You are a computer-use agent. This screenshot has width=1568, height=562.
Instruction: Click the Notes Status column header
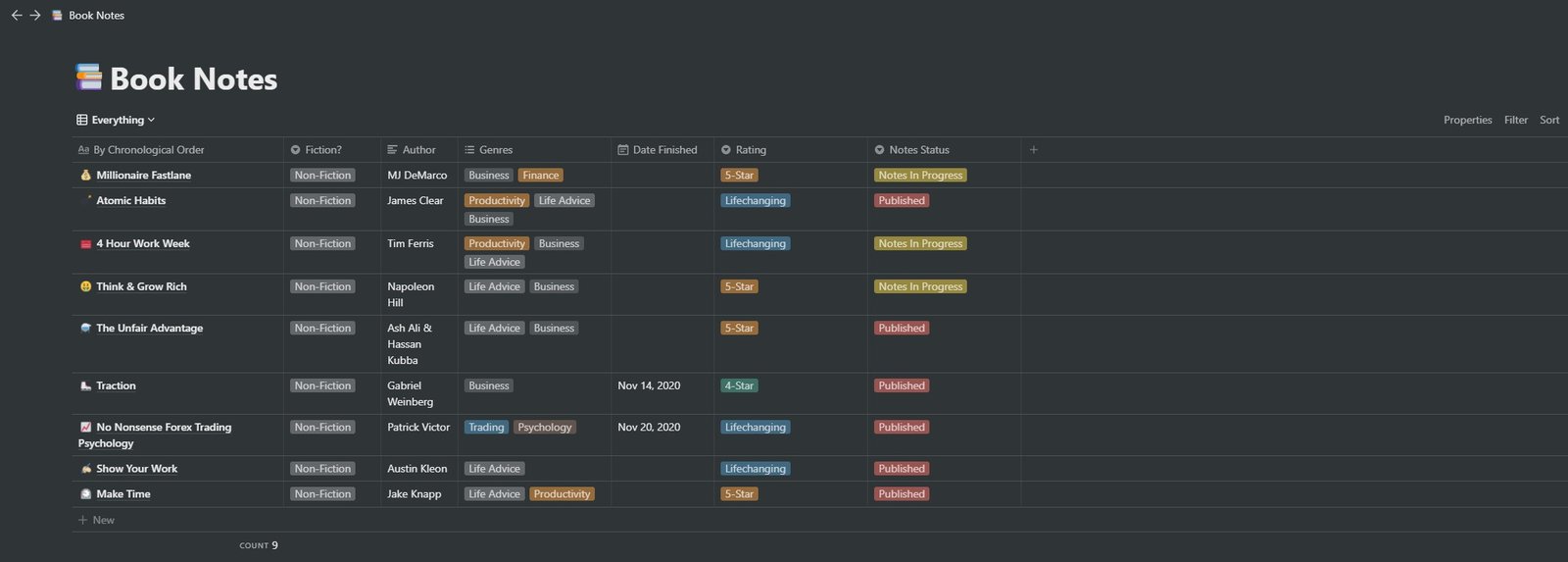pos(944,150)
